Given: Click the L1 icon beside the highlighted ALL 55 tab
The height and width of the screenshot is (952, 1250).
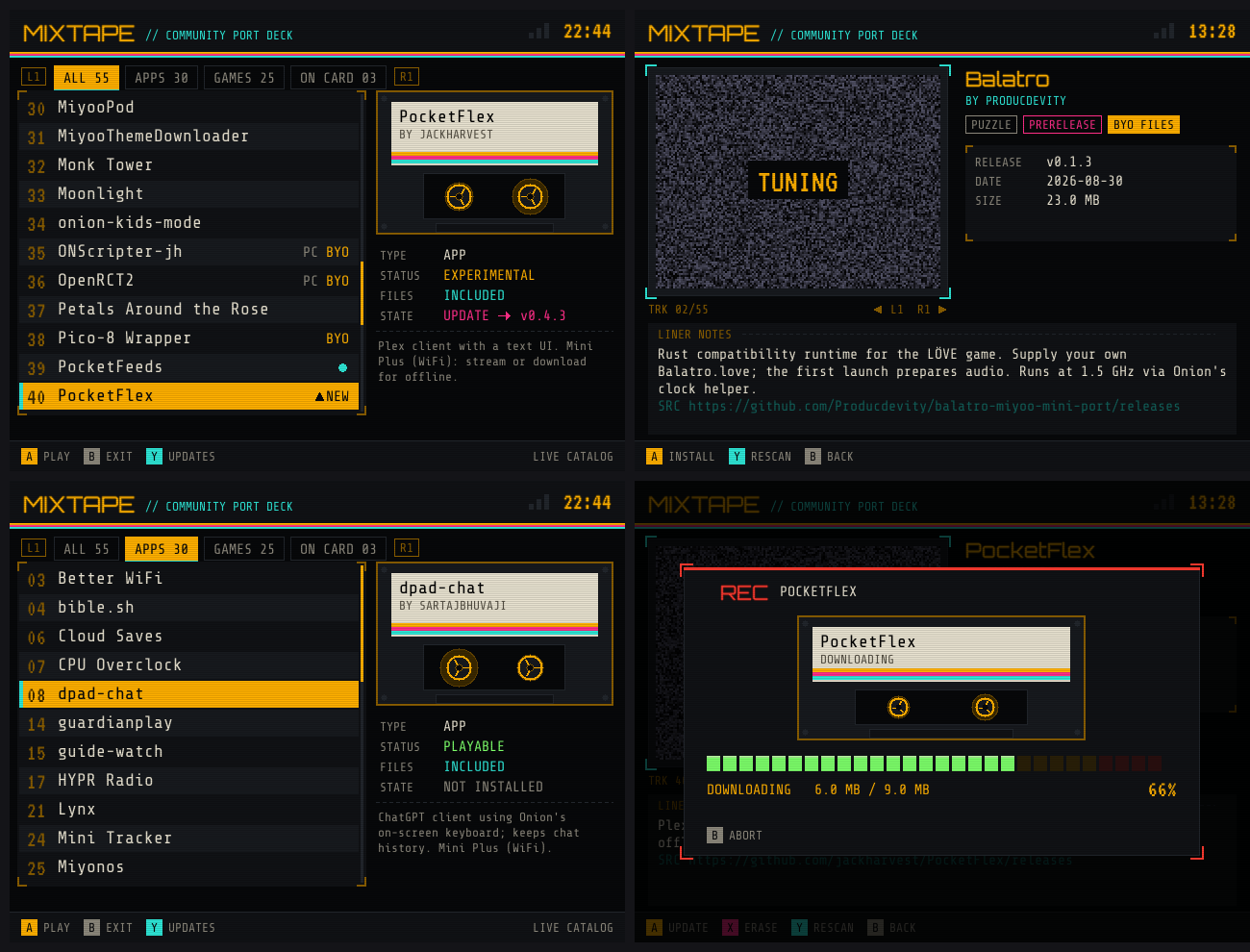Looking at the screenshot, I should (x=33, y=77).
